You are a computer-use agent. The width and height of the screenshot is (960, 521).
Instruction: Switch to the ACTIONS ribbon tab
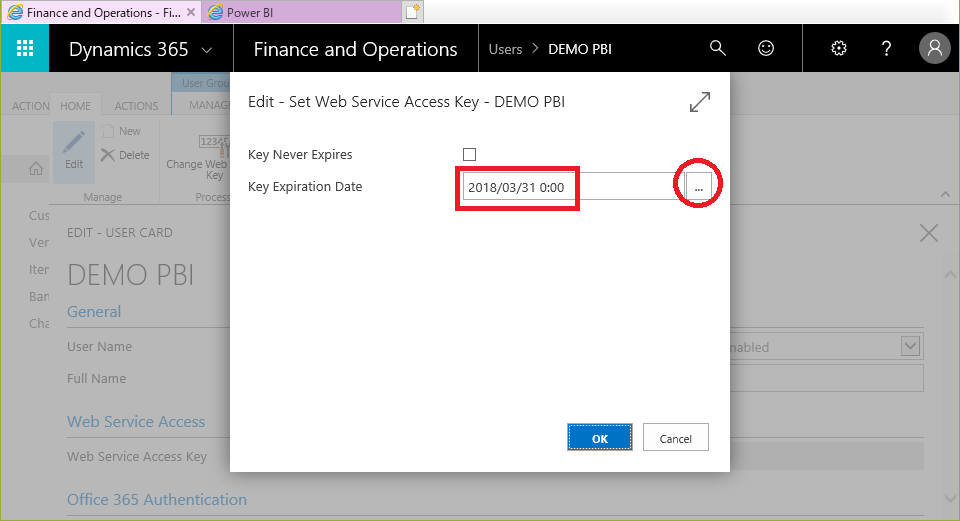pyautogui.click(x=136, y=106)
